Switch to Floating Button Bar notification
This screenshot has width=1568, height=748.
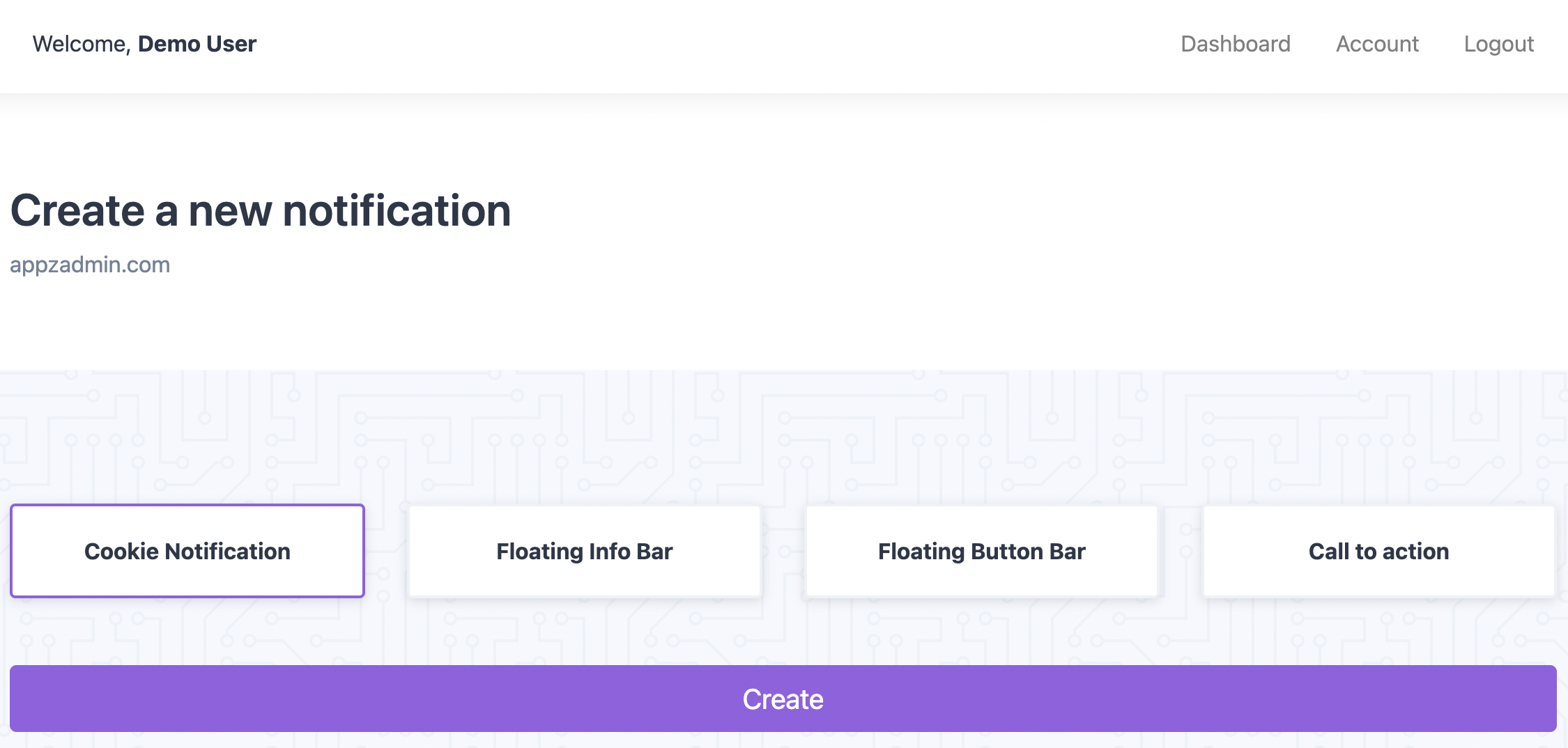point(981,551)
